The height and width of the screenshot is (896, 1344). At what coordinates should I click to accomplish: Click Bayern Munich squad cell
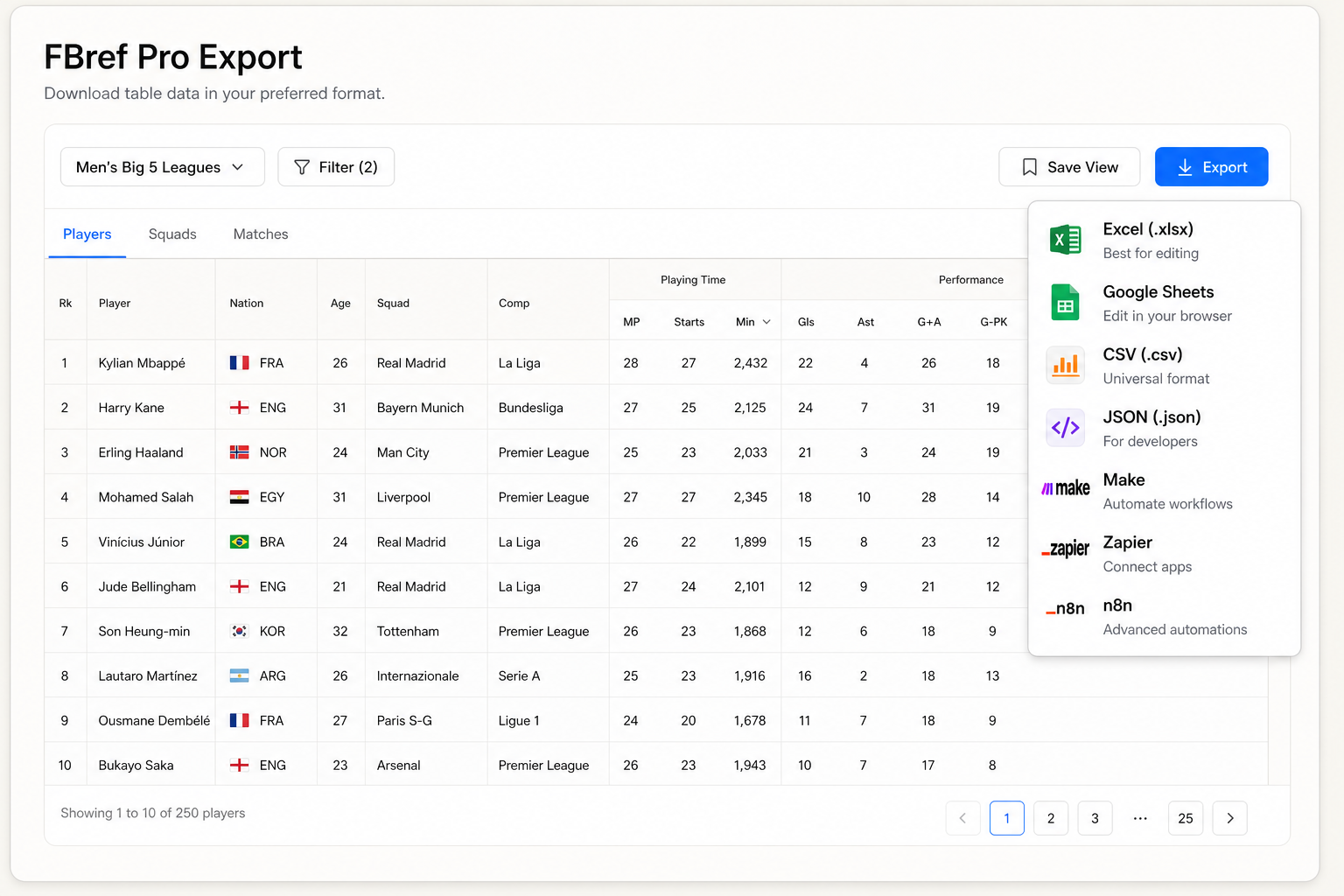(420, 408)
